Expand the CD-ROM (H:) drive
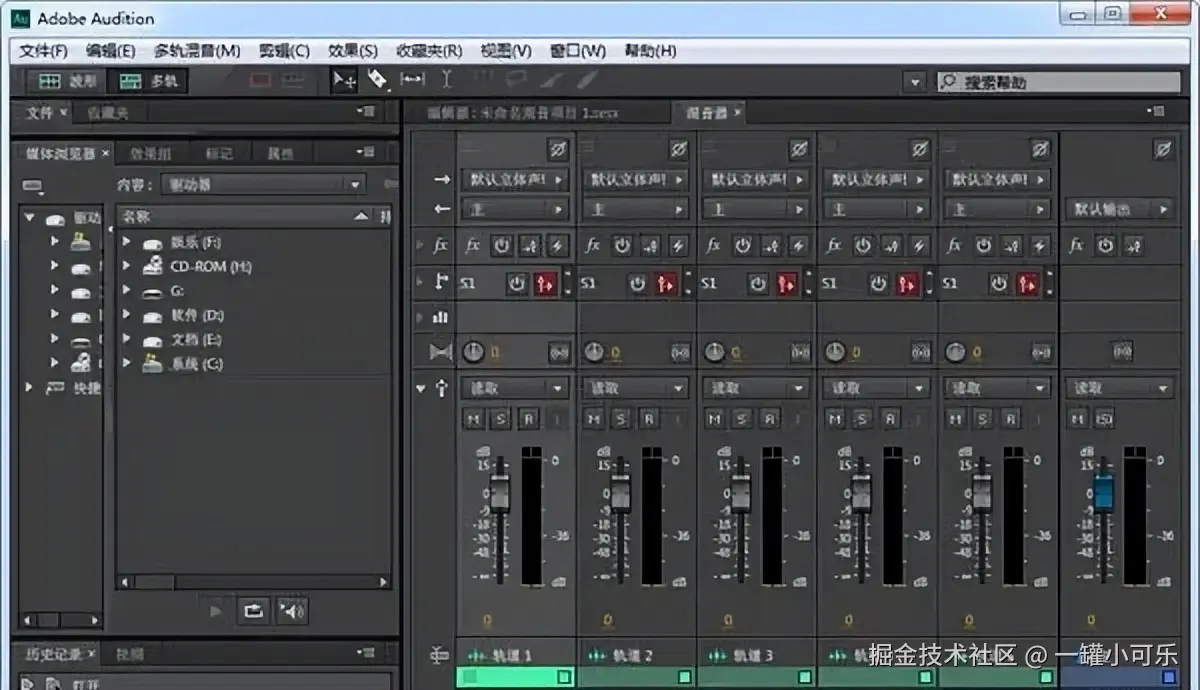The height and width of the screenshot is (690, 1200). point(127,267)
